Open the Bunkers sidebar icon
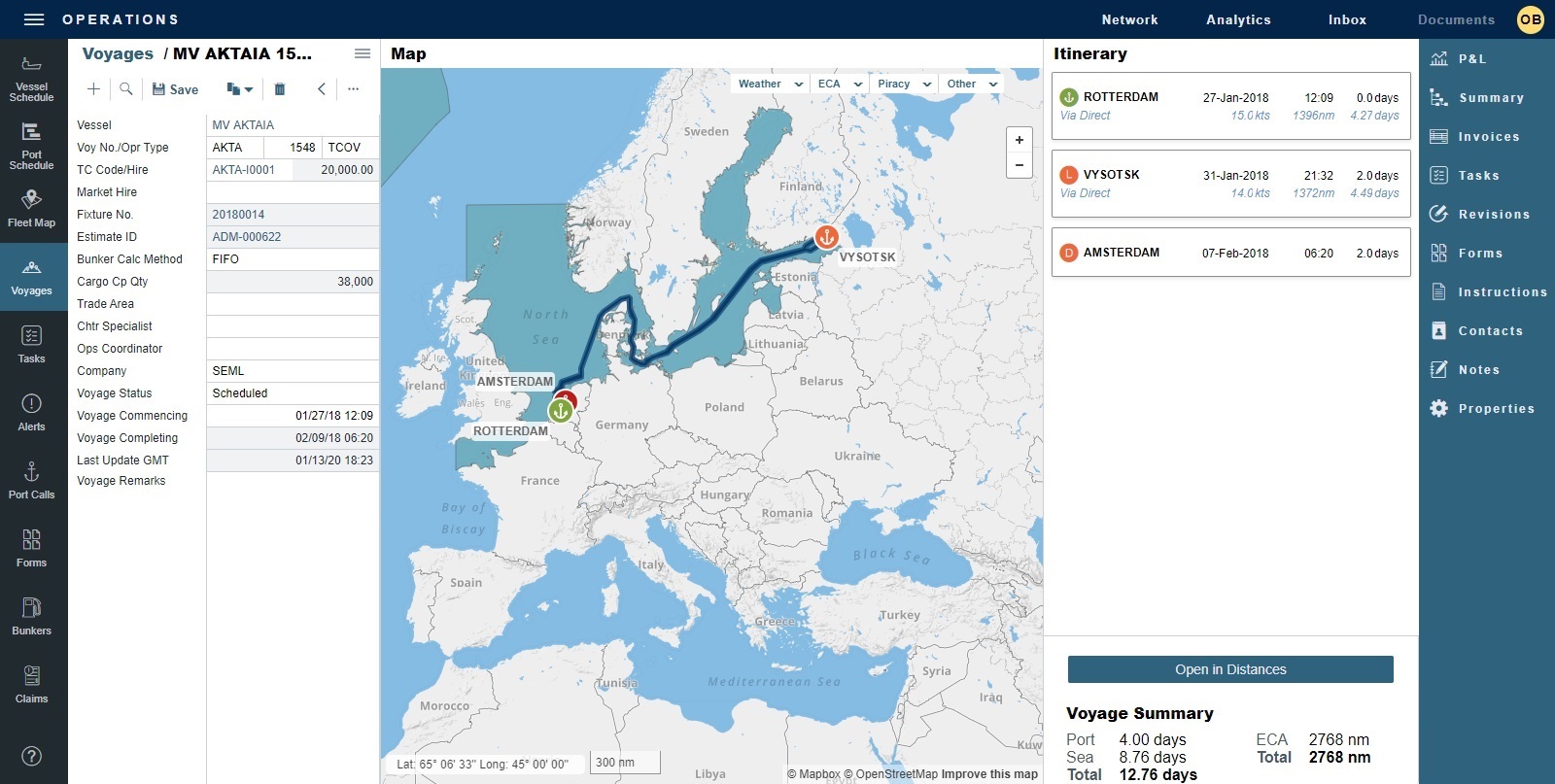This screenshot has width=1555, height=784. [31, 616]
